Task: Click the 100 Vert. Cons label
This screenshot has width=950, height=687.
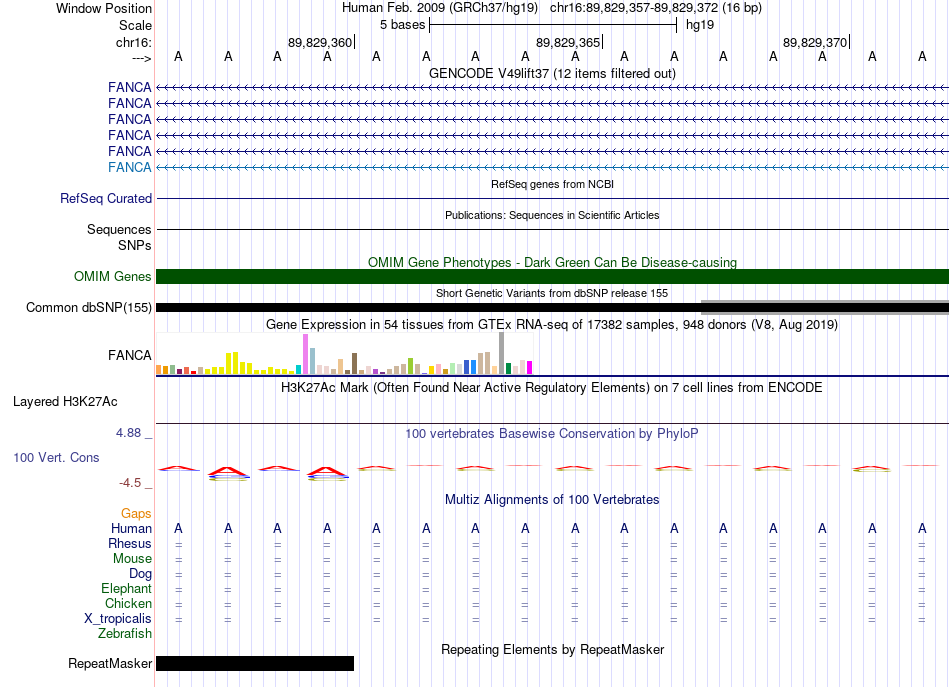Action: pyautogui.click(x=56, y=457)
